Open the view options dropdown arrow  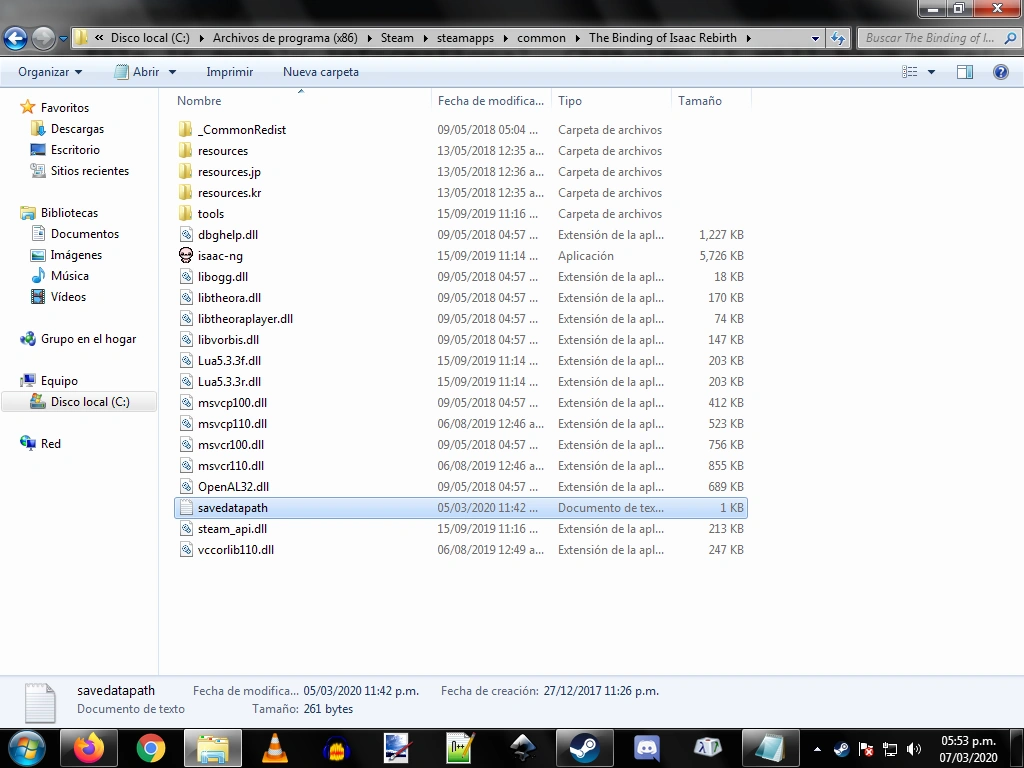[932, 72]
